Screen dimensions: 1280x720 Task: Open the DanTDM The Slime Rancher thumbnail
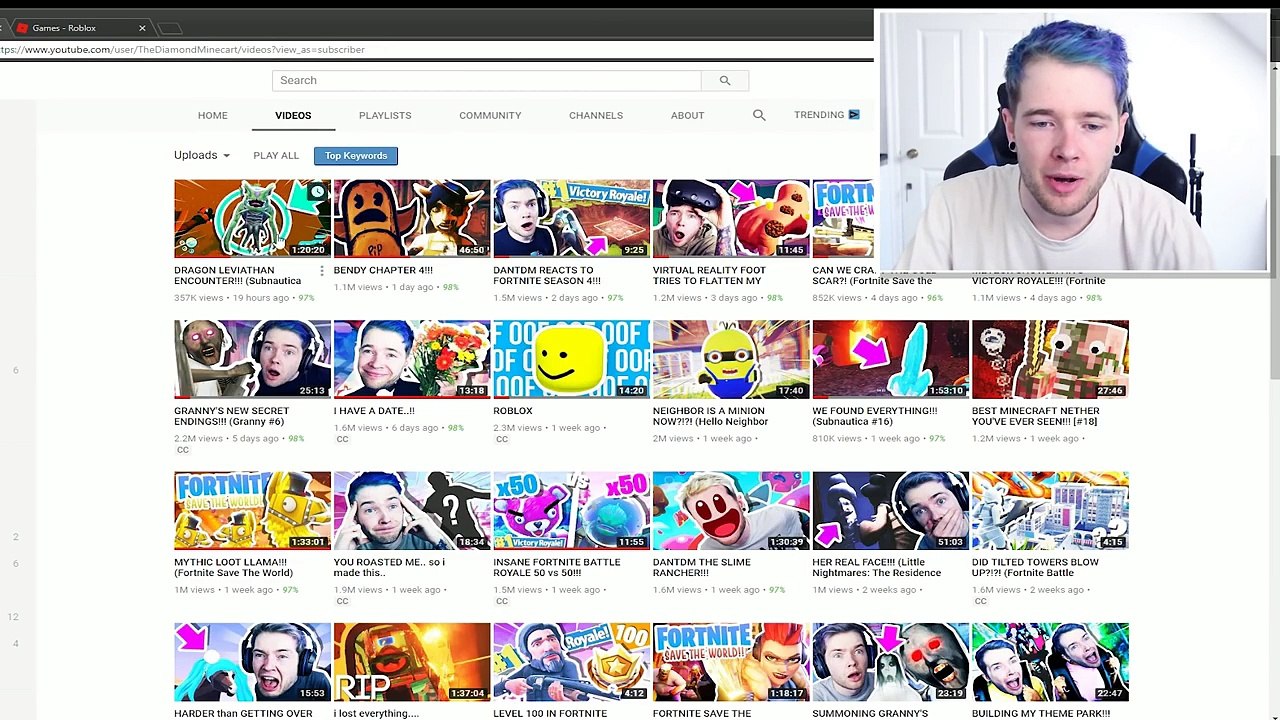731,511
